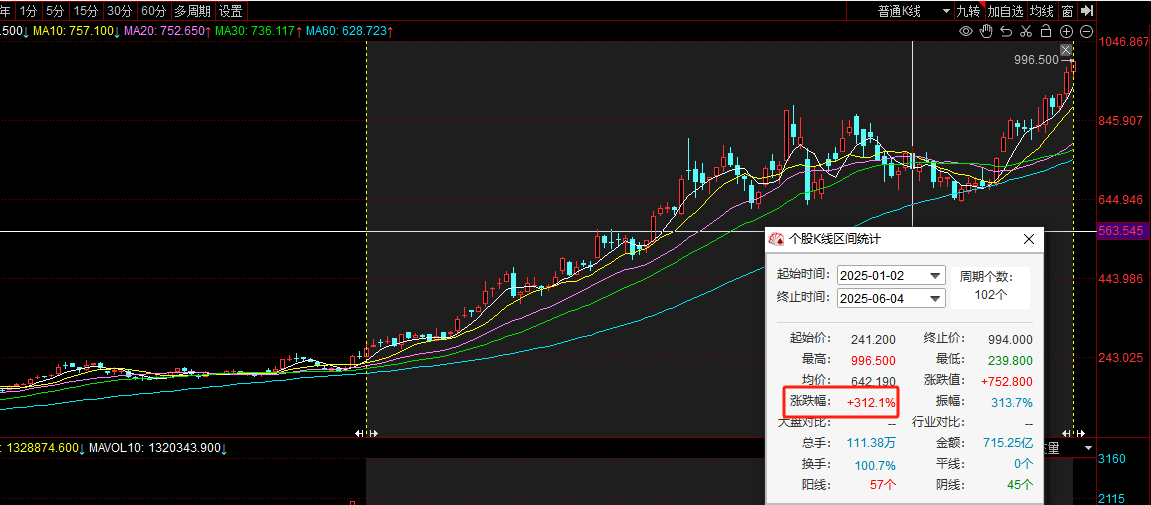Viewport: 1151px width, 505px height.
Task: Toggle the chart lock icon
Action: click(x=1046, y=32)
